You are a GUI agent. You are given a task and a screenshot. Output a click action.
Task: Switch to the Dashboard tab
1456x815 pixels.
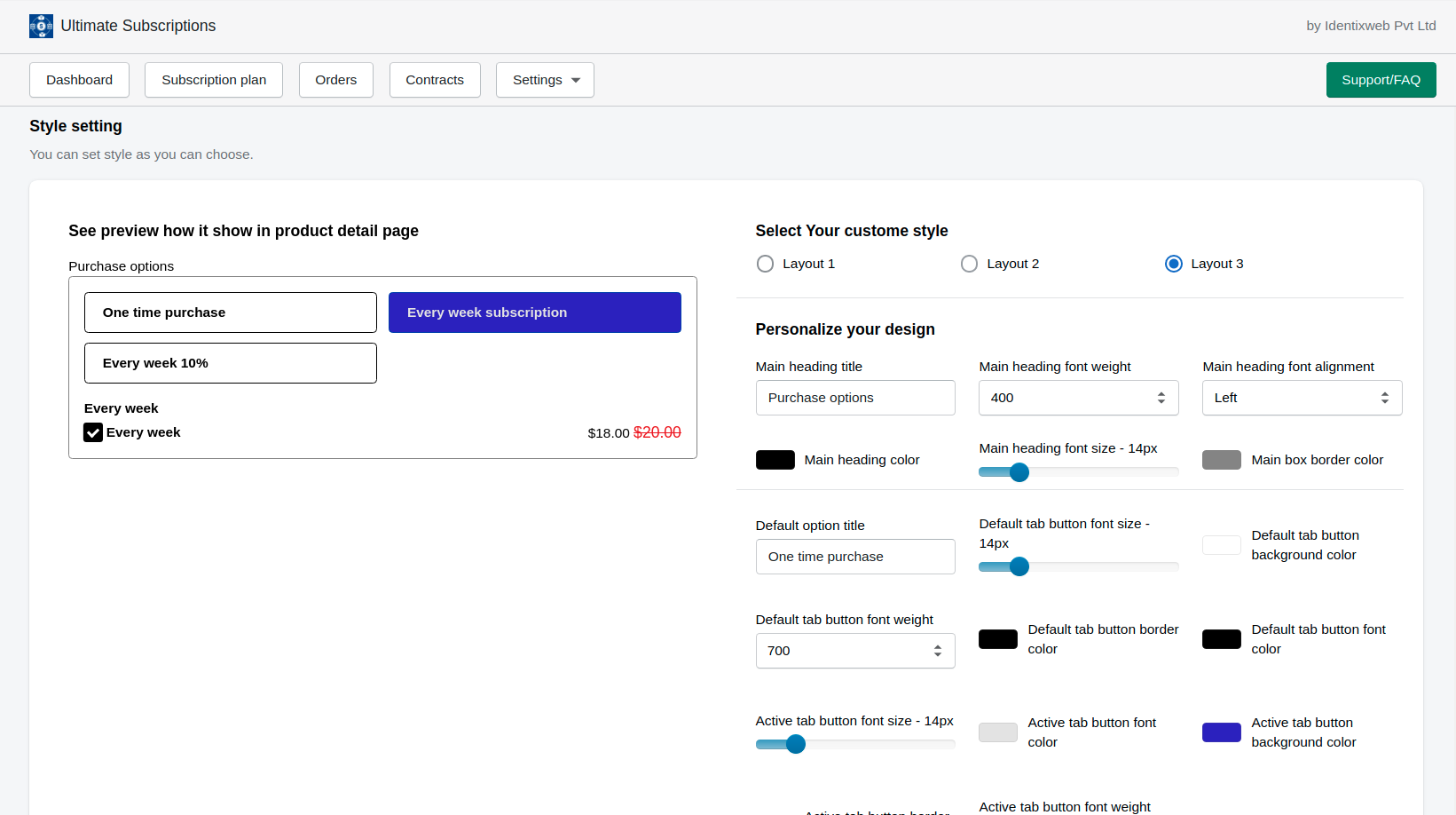tap(79, 80)
